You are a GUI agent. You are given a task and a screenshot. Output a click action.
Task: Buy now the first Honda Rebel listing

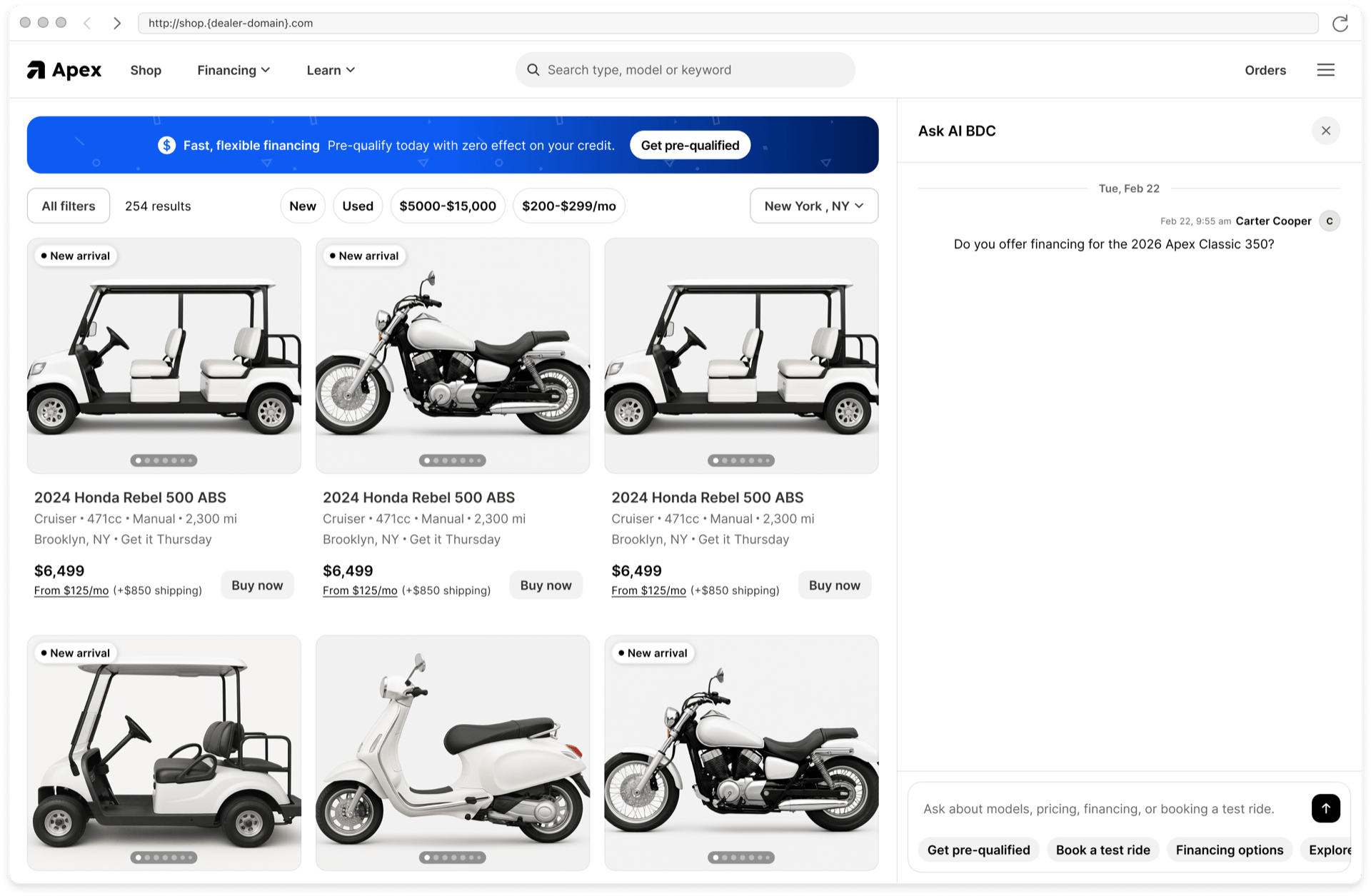tap(257, 585)
